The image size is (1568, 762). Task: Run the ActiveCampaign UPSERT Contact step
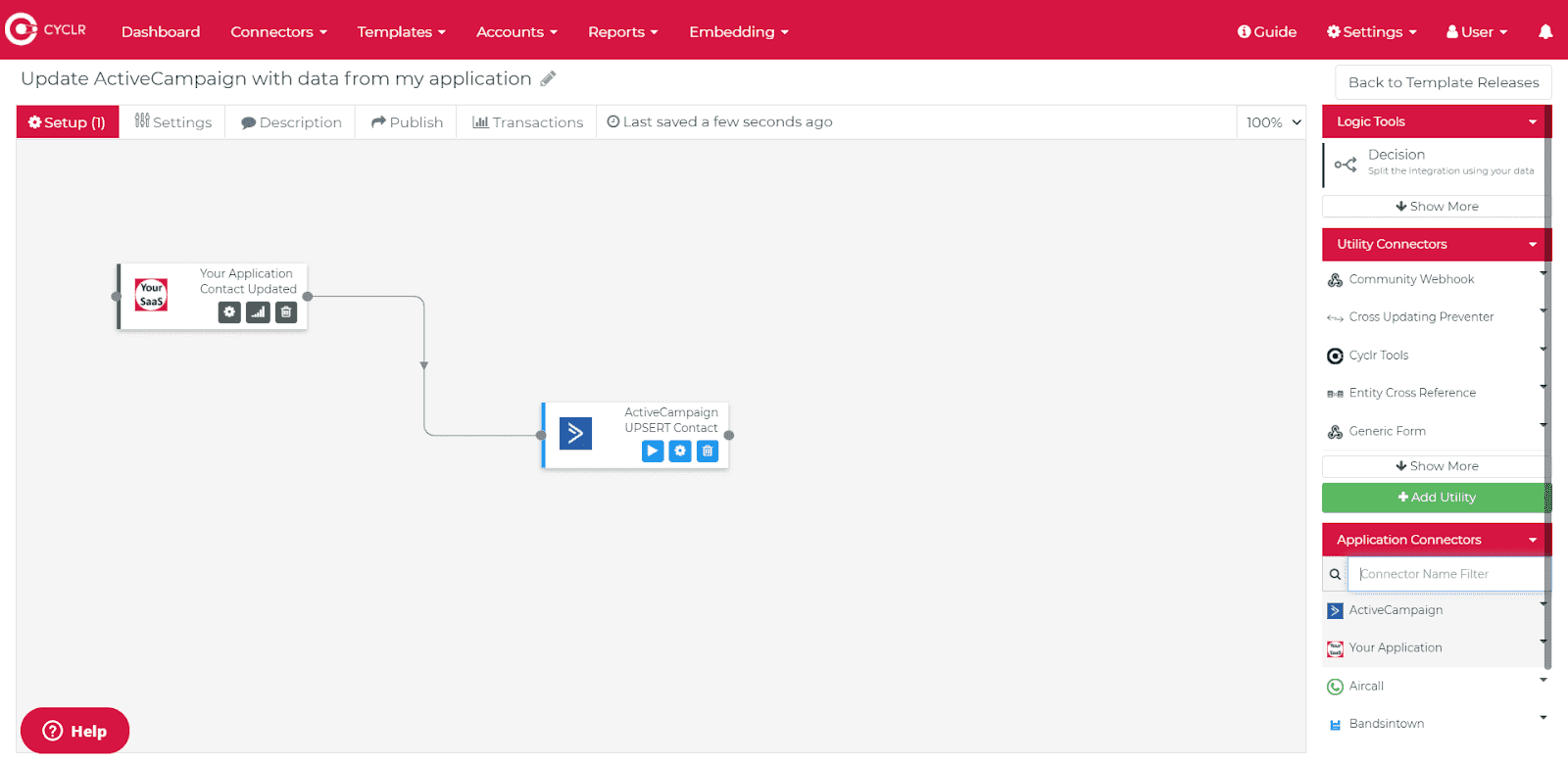[653, 452]
